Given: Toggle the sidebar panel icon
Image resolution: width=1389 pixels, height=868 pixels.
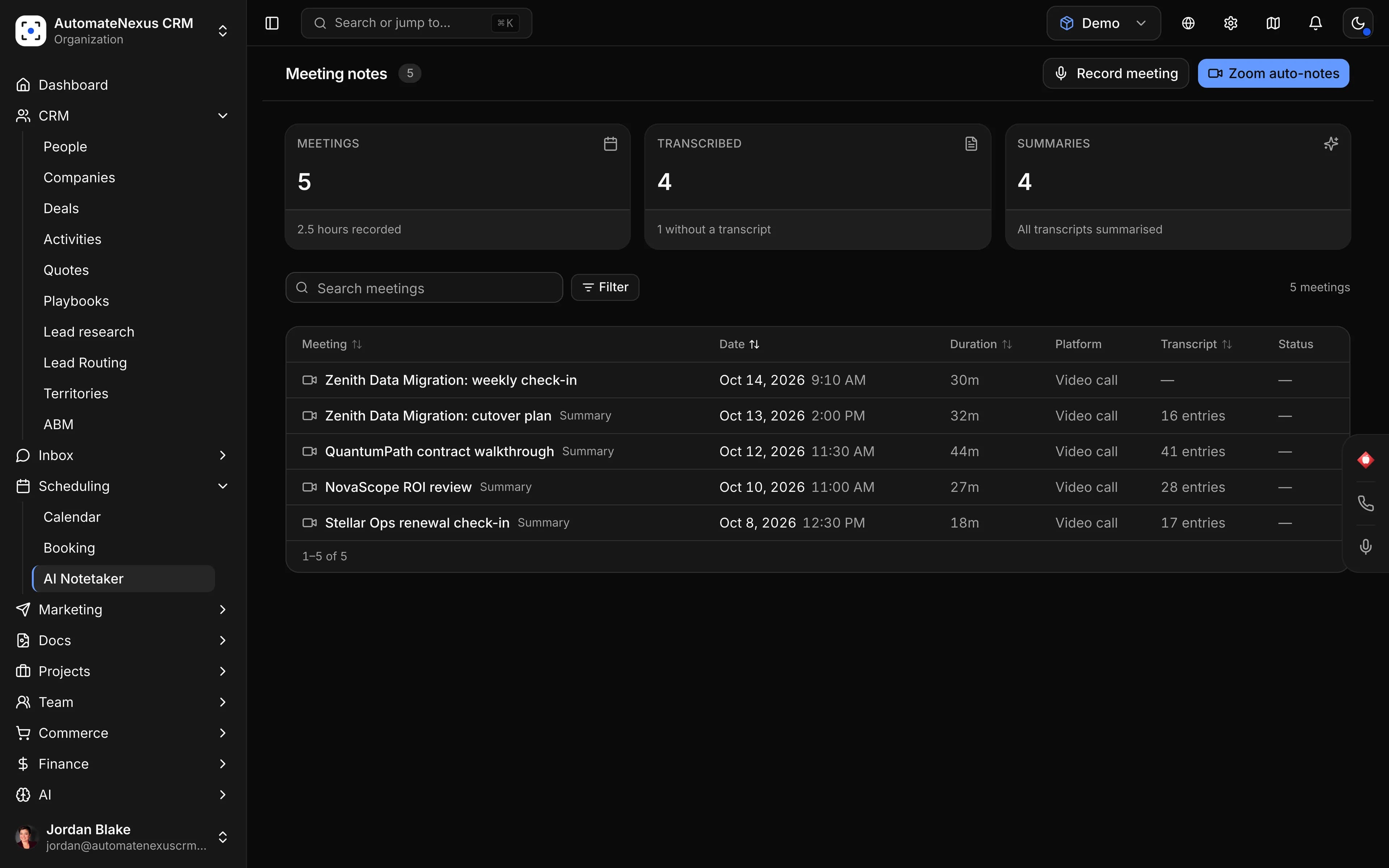Looking at the screenshot, I should tap(272, 23).
